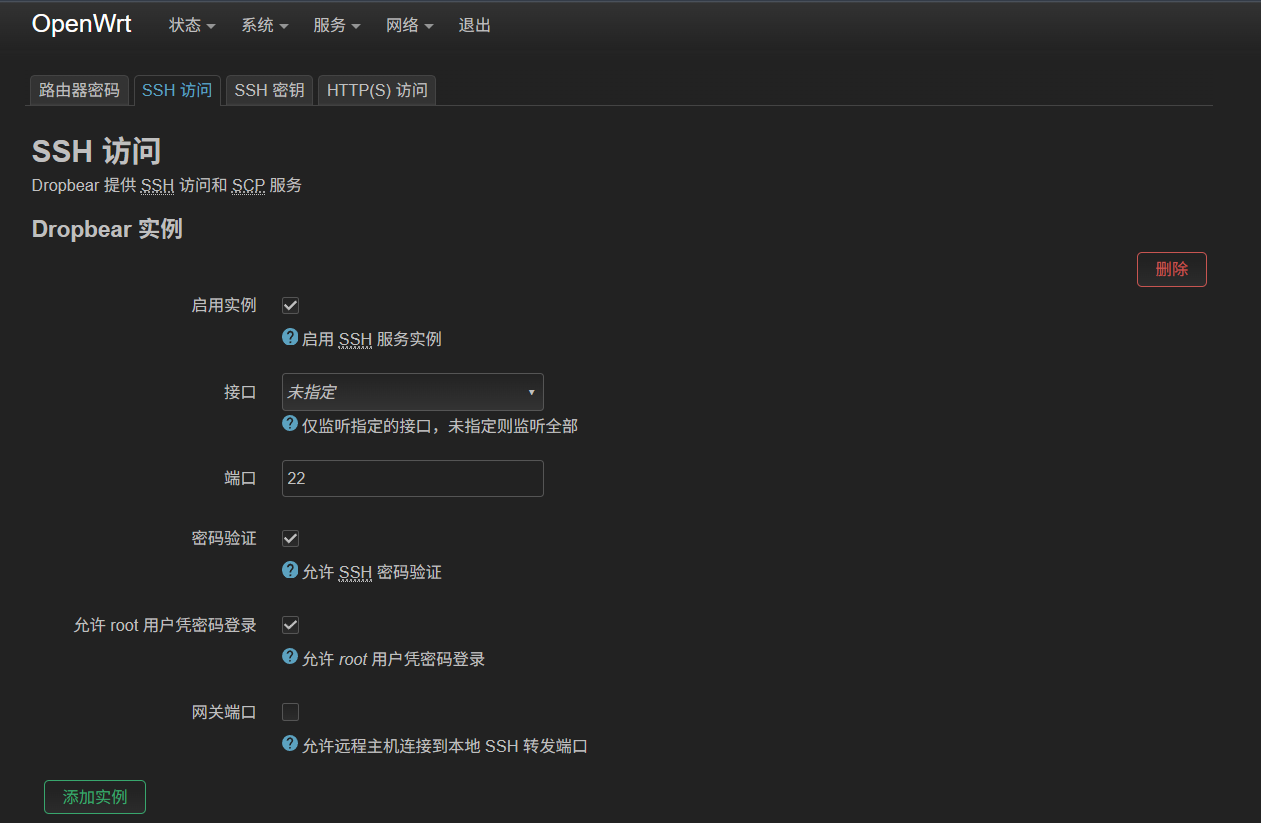Viewport: 1261px width, 823px height.
Task: Click the red 删除 button
Action: (1171, 269)
